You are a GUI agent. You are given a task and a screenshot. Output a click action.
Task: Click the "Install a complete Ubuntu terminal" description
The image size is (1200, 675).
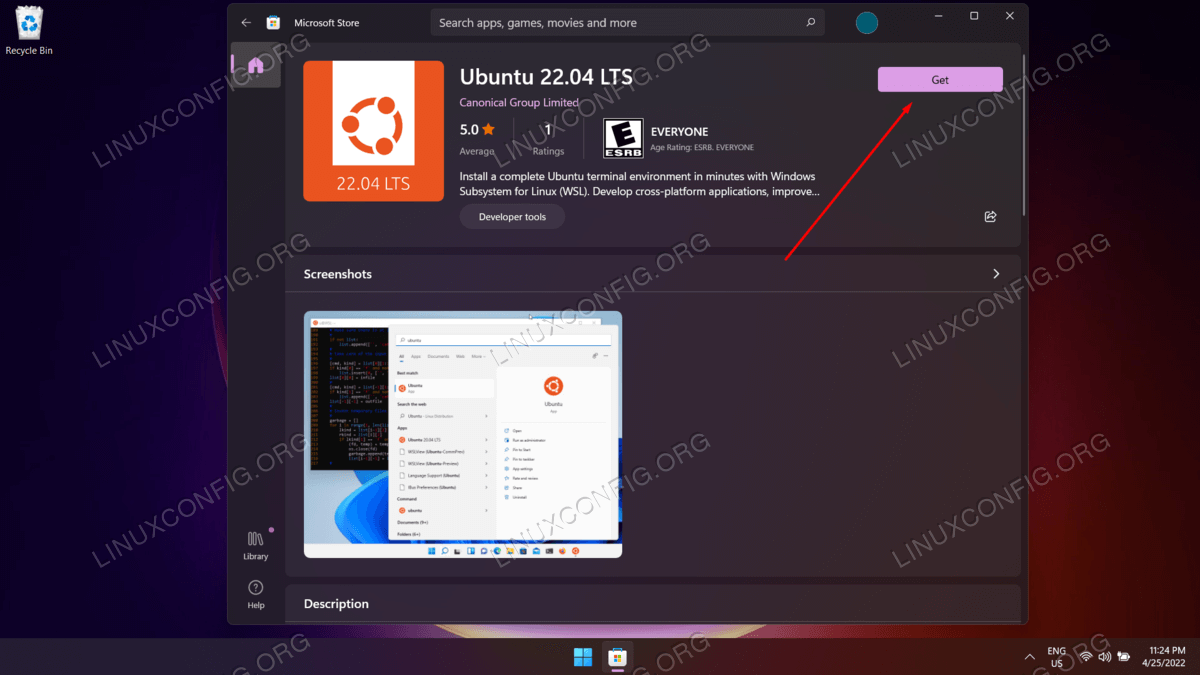click(640, 184)
